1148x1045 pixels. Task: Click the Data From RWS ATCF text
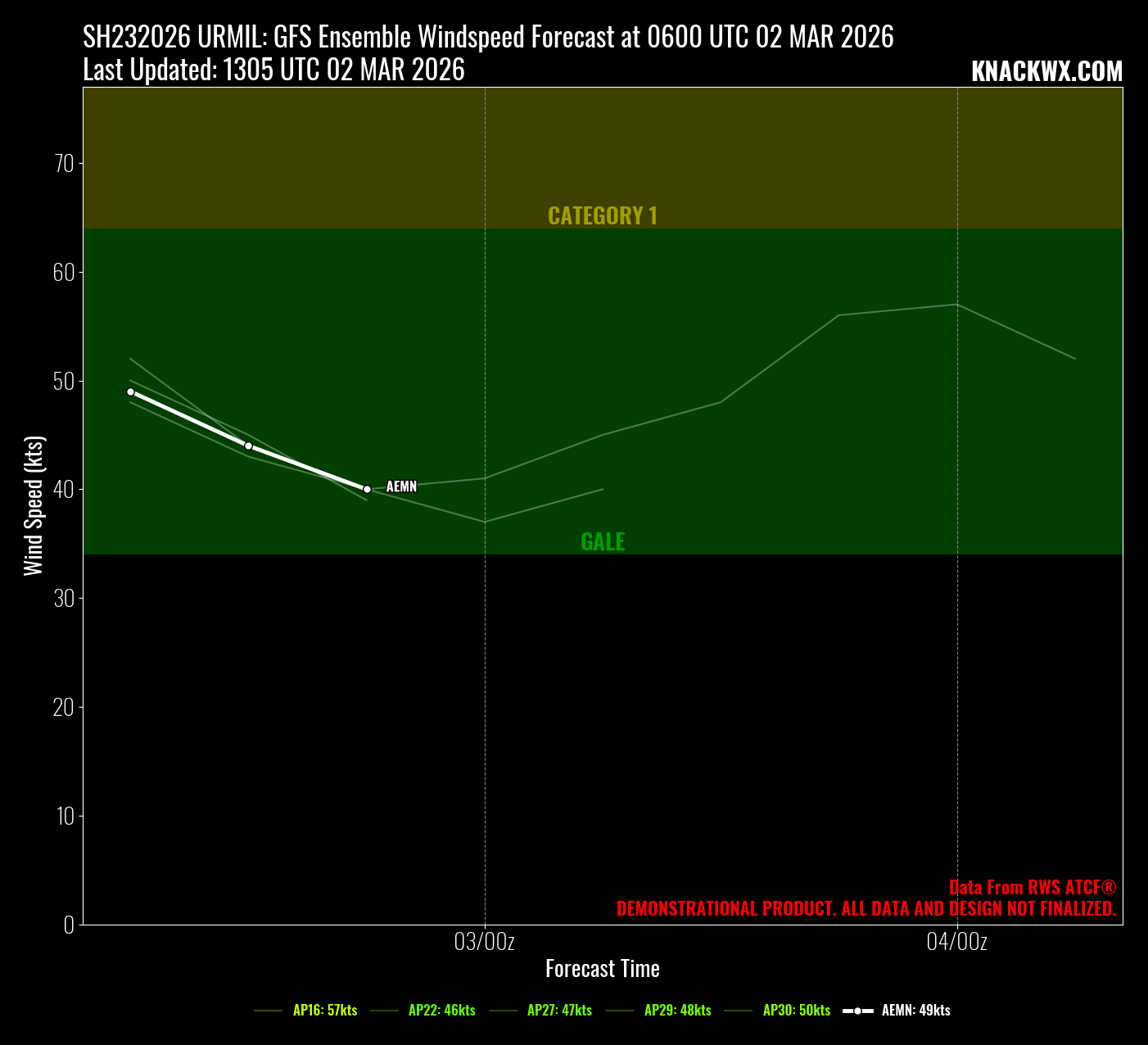pos(1033,888)
